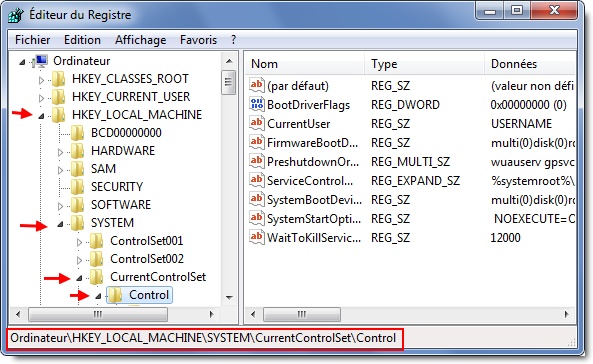Click the Ordinateur computer icon
This screenshot has height=364, width=593.
pyautogui.click(x=40, y=61)
